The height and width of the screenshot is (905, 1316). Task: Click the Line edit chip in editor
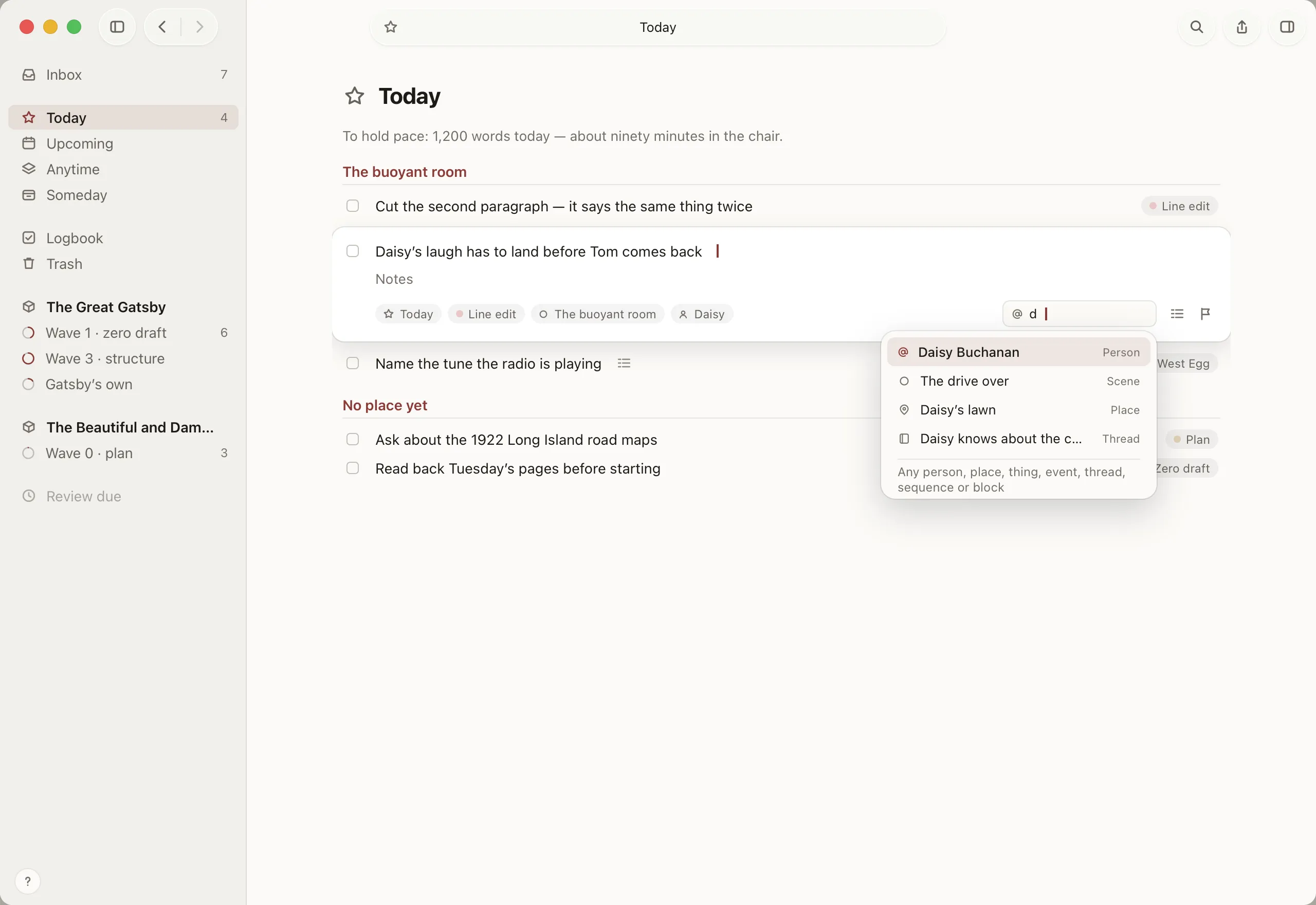[x=486, y=314]
